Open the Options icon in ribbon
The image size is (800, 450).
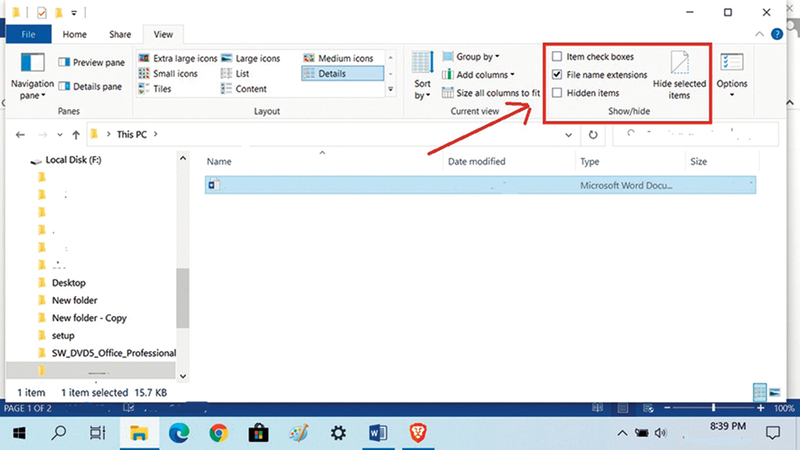pyautogui.click(x=731, y=65)
